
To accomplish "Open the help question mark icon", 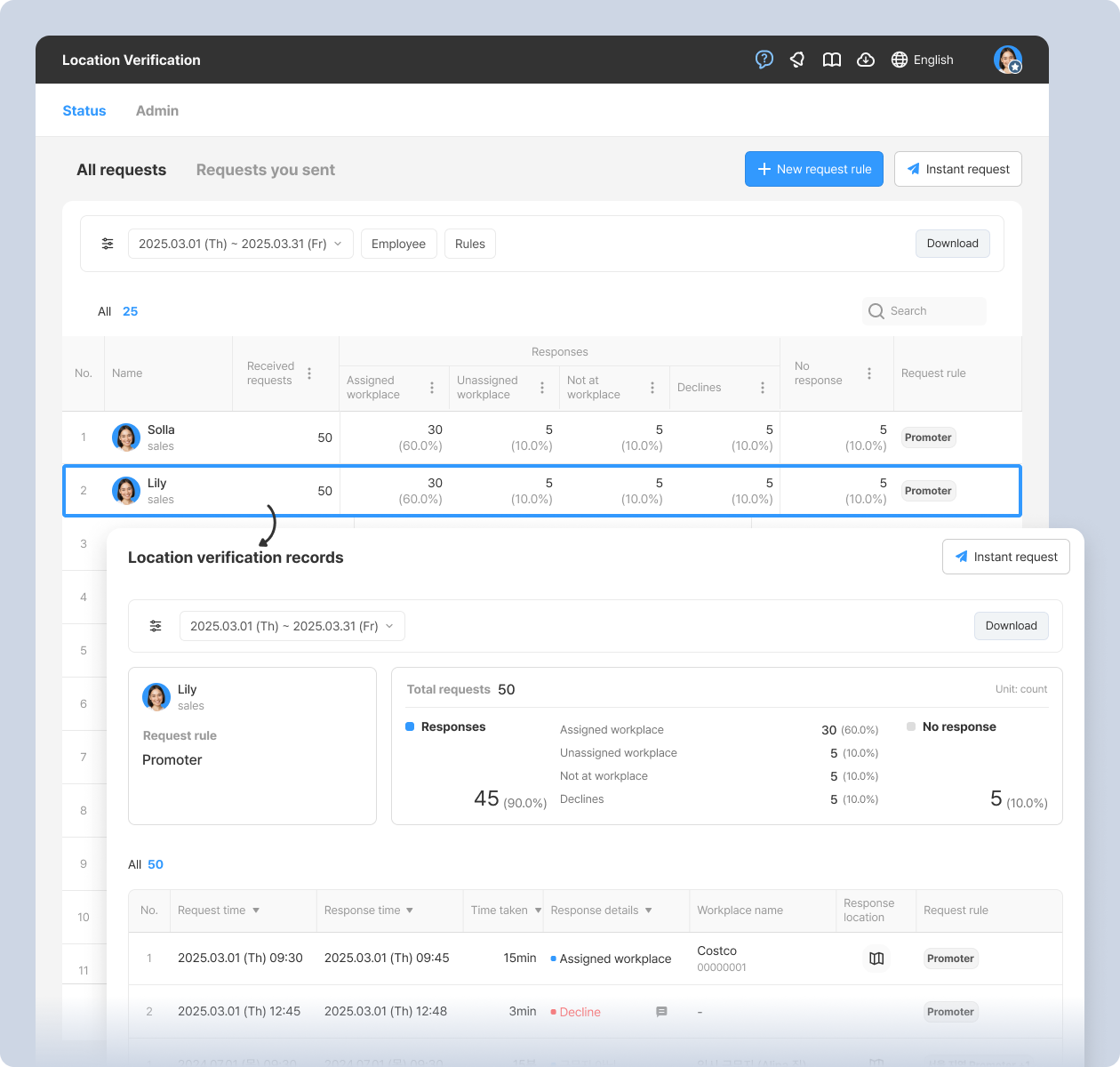I will coord(764,60).
